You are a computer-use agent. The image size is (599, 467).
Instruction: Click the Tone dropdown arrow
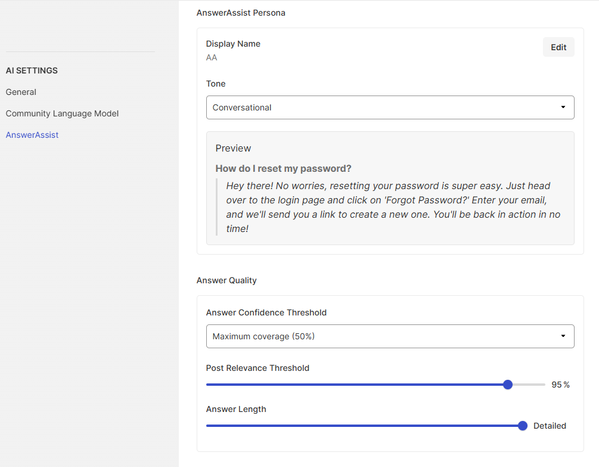coord(563,107)
